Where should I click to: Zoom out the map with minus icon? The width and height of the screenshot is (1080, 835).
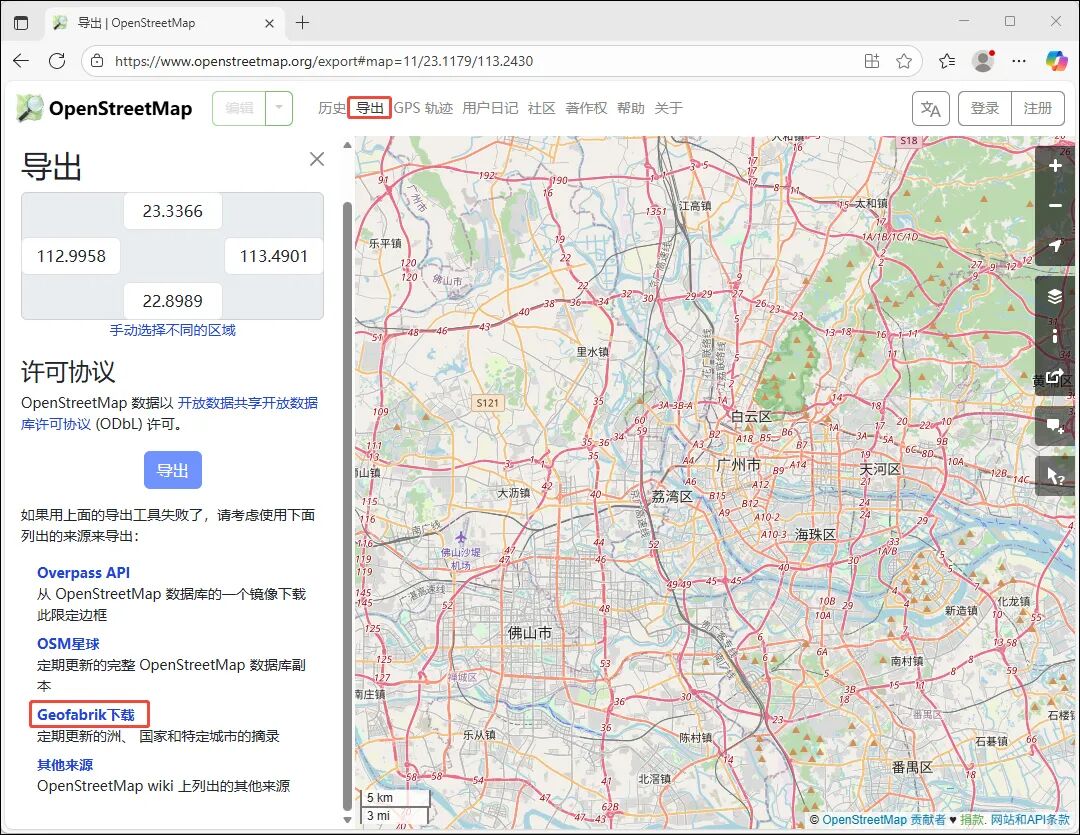pyautogui.click(x=1055, y=206)
